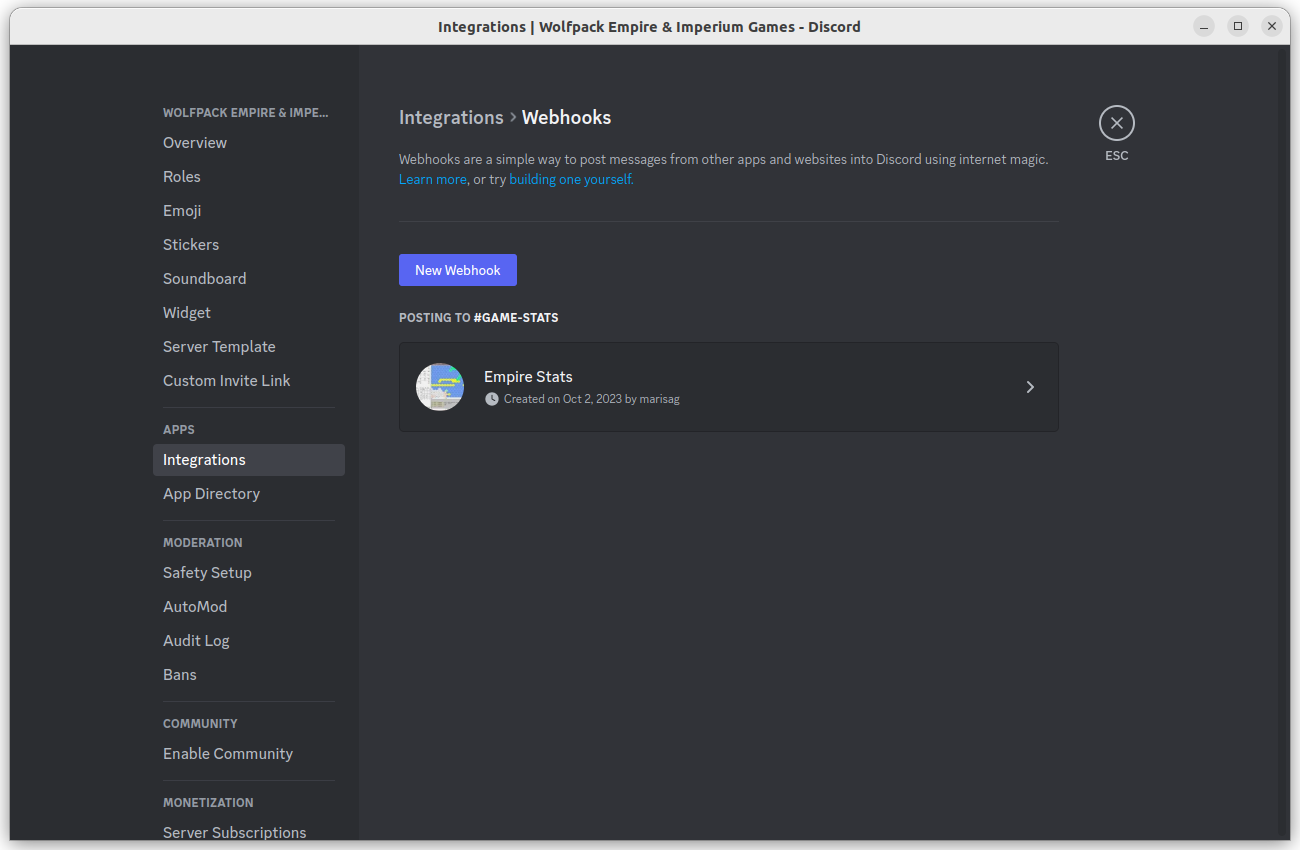Open the Overview settings page
Viewport: 1300px width, 850px height.
[x=249, y=143]
